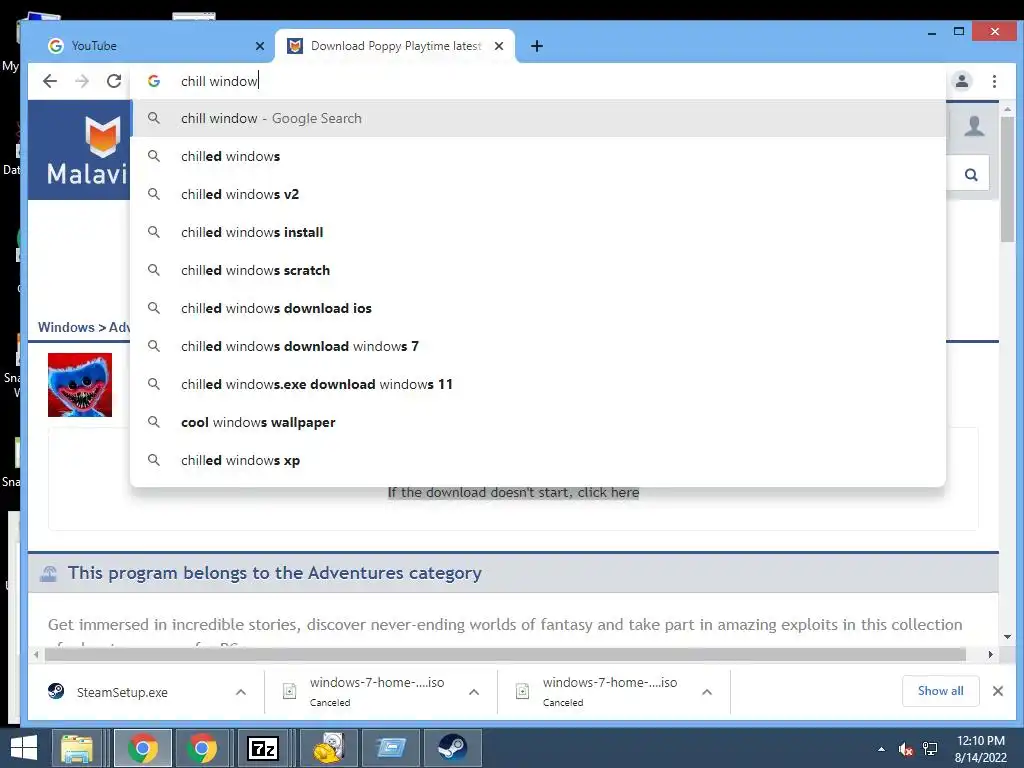The height and width of the screenshot is (768, 1024).
Task: Click the page scroll up arrow
Action: click(x=1007, y=109)
